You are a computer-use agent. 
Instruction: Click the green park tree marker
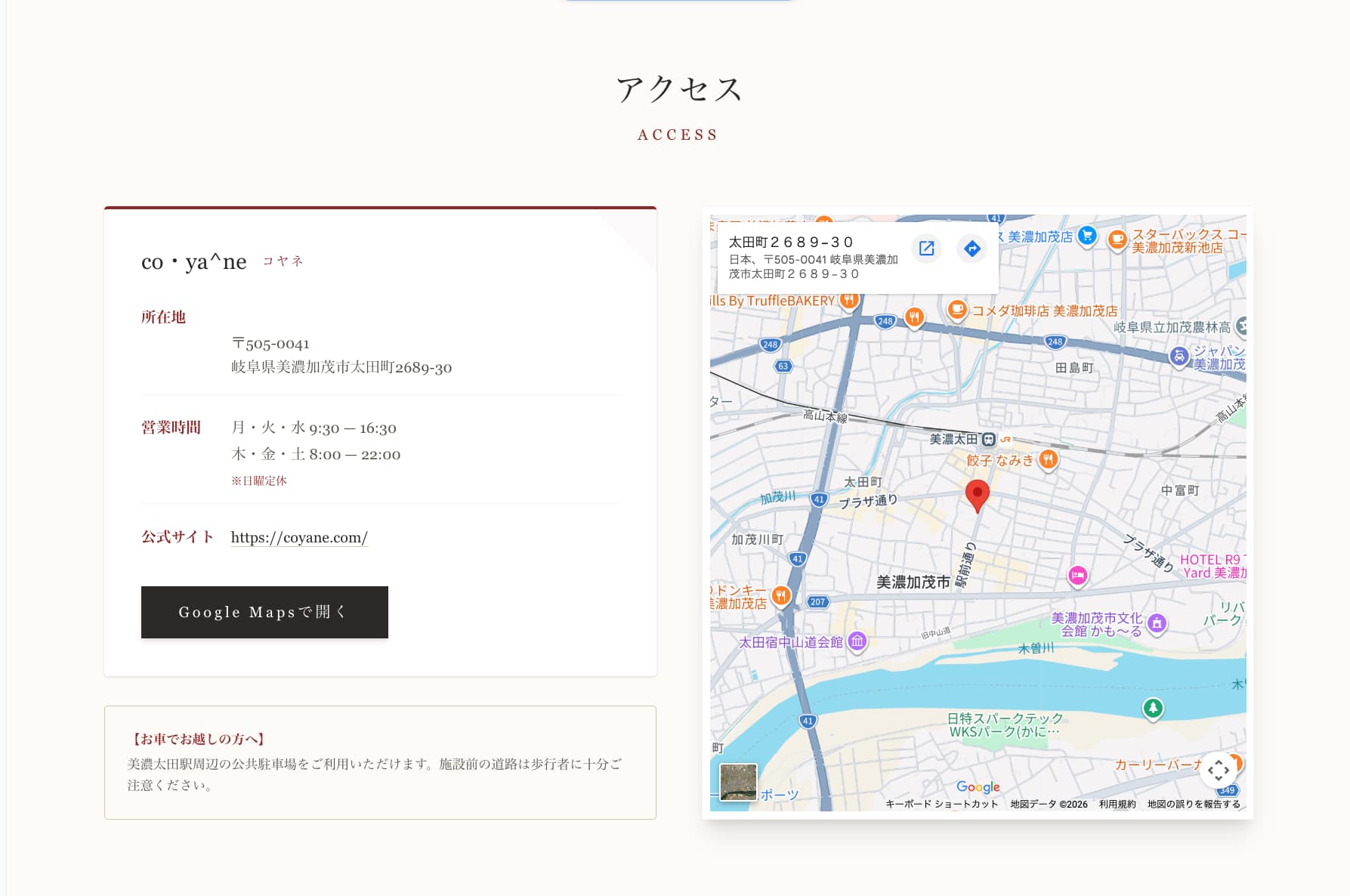coord(1153,708)
